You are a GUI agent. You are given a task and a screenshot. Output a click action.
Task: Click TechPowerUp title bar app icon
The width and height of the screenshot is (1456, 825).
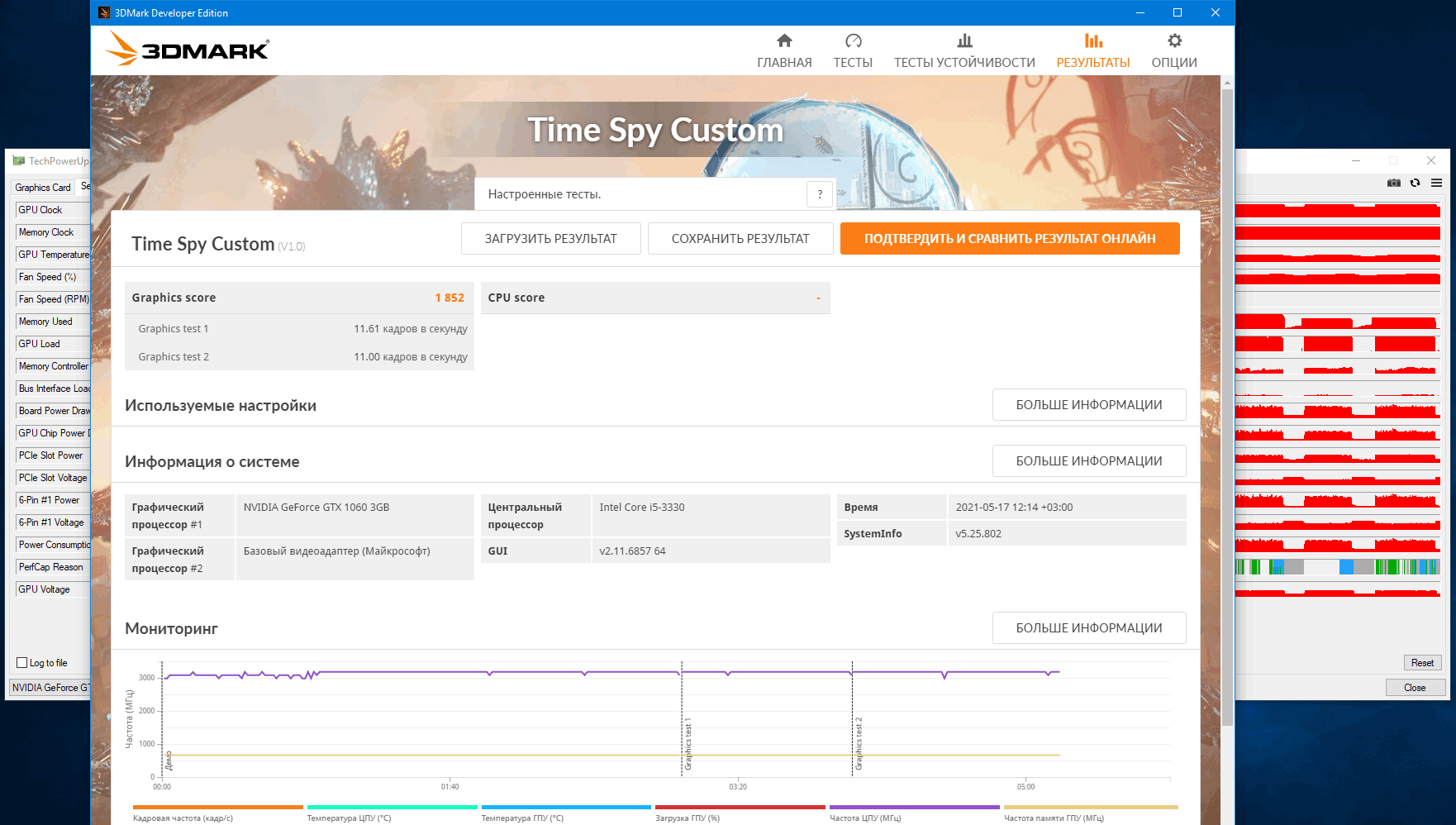(x=18, y=160)
